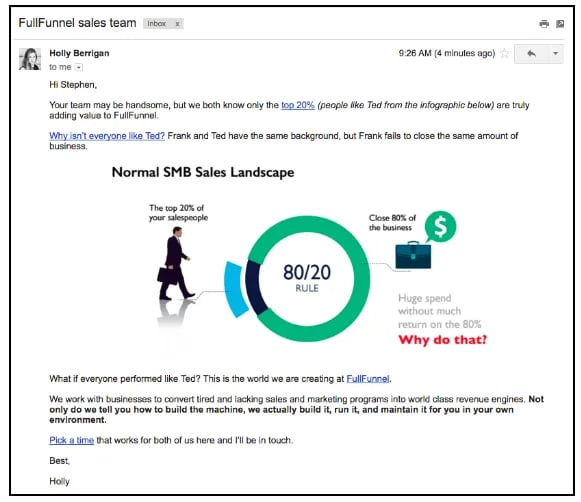Click the walking businessman figure
Image resolution: width=581 pixels, height=502 pixels.
(x=176, y=263)
